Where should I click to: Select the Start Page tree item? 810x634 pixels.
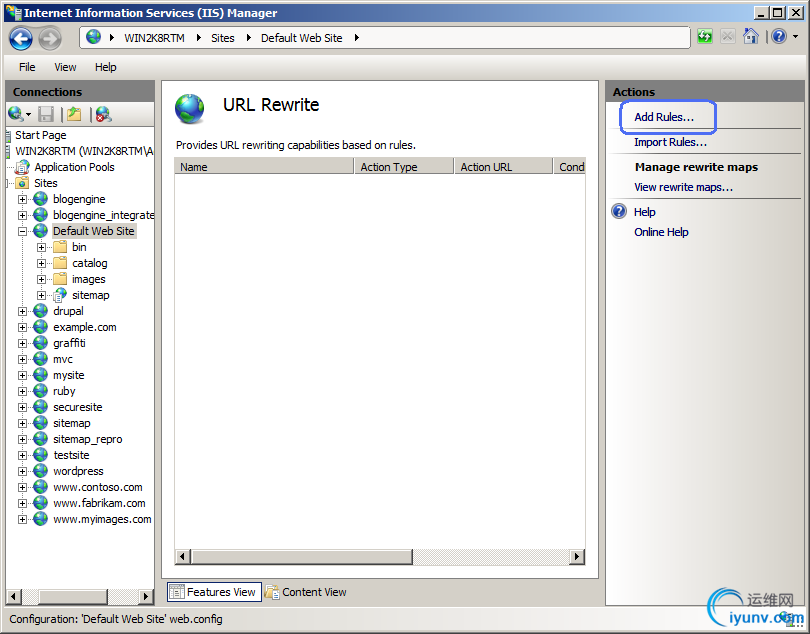click(41, 135)
